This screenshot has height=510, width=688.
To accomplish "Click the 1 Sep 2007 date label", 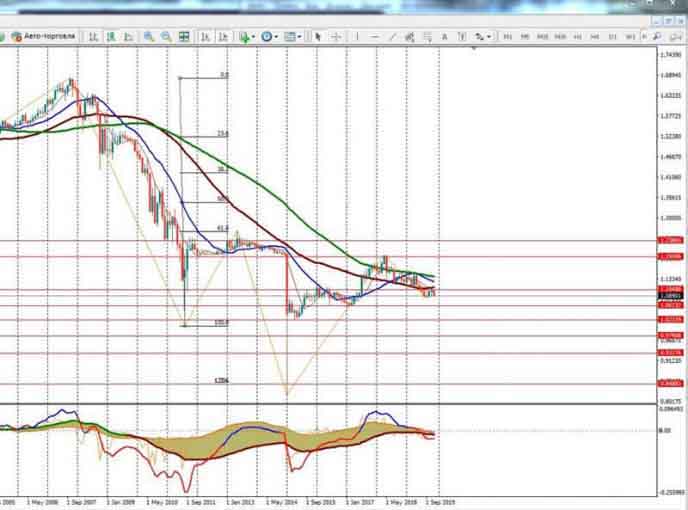I will [x=82, y=501].
